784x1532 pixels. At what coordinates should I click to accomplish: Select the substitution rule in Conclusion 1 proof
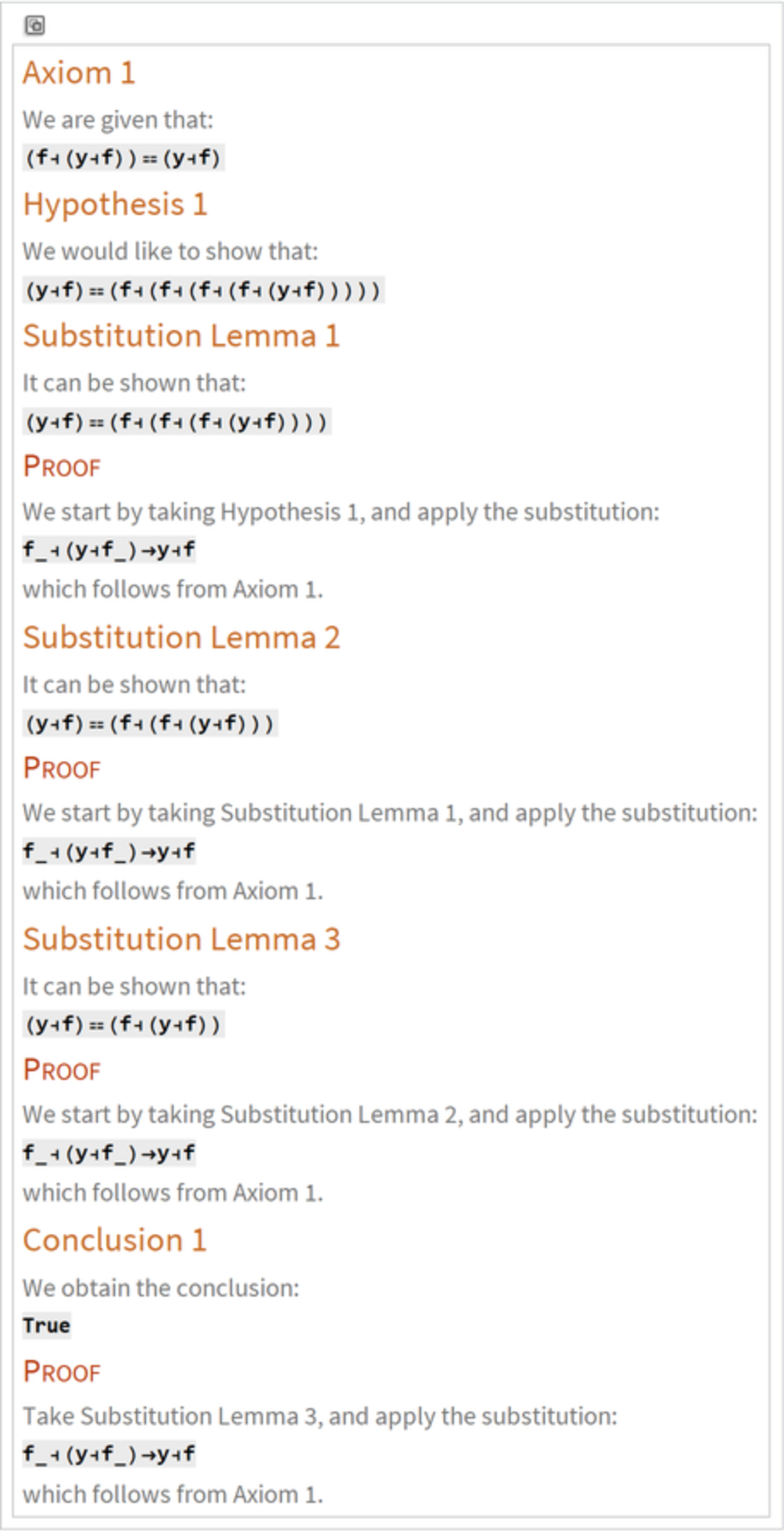point(109,1454)
